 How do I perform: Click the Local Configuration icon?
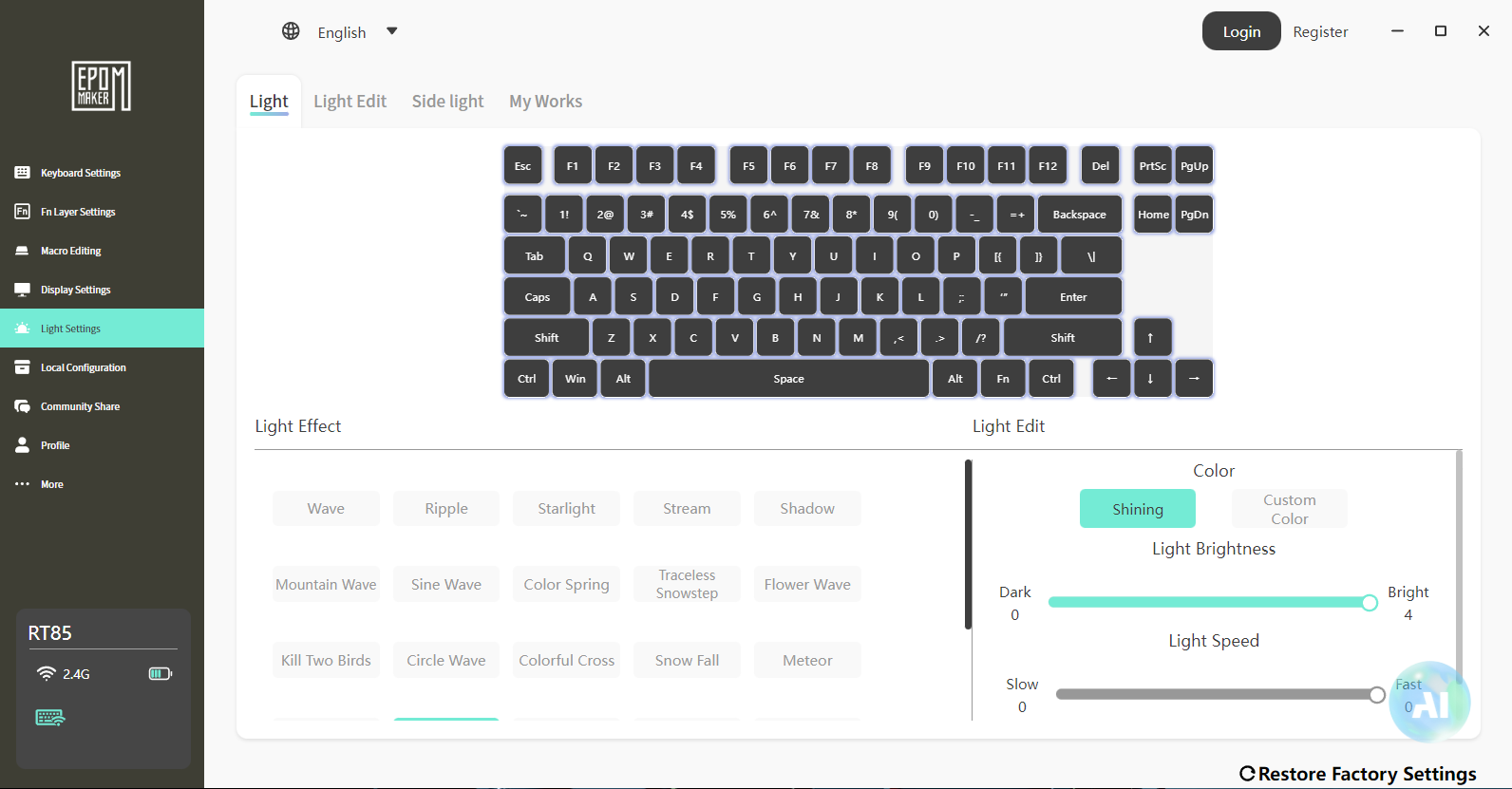click(x=22, y=367)
